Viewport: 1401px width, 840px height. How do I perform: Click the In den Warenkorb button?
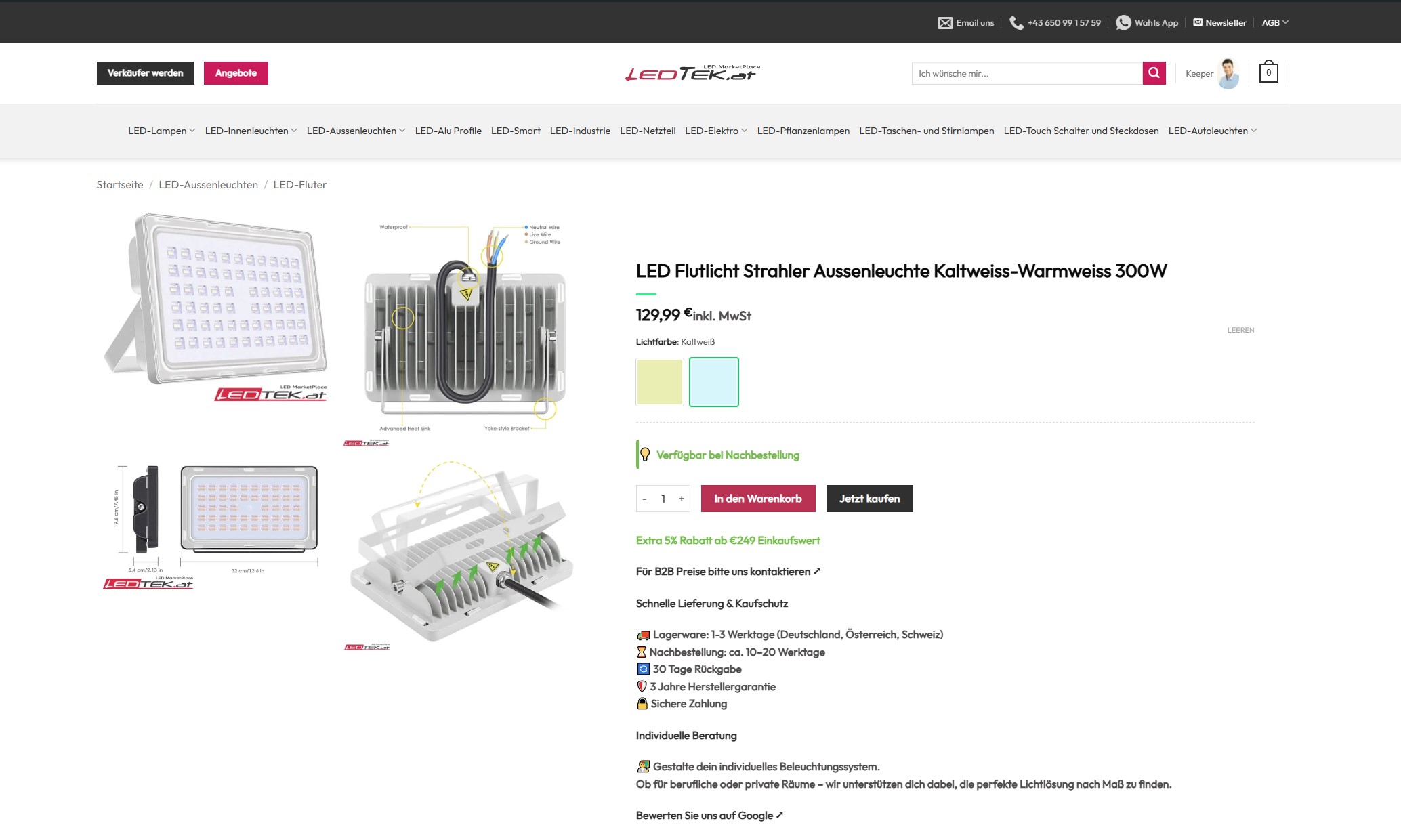(x=757, y=499)
